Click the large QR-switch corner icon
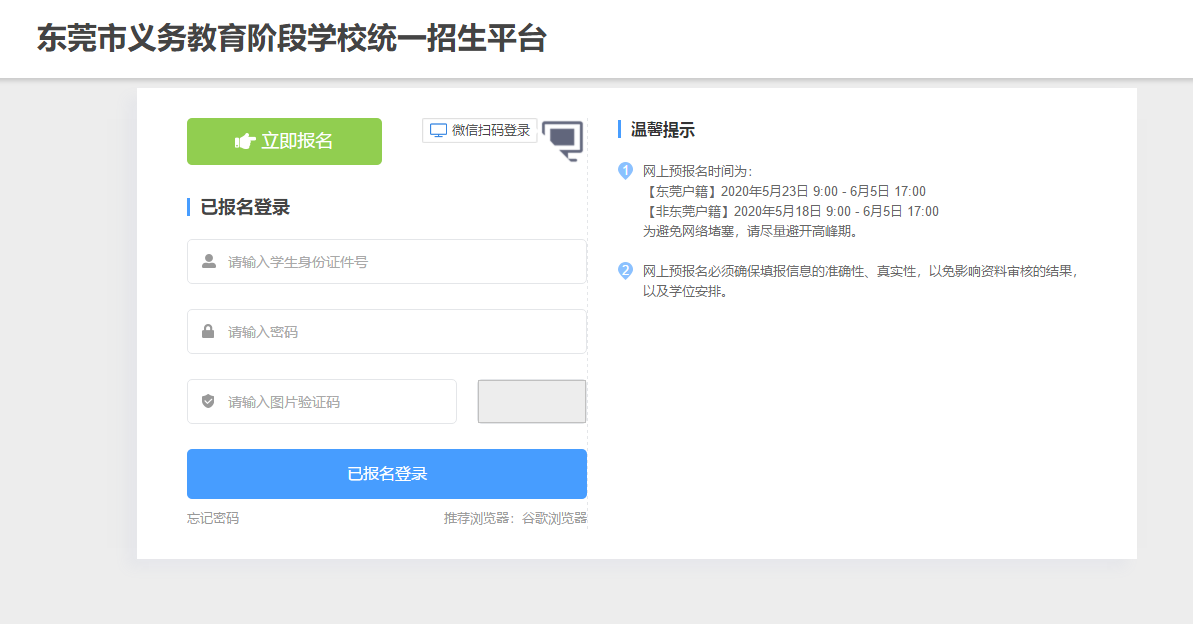Viewport: 1193px width, 624px height. coord(563,141)
